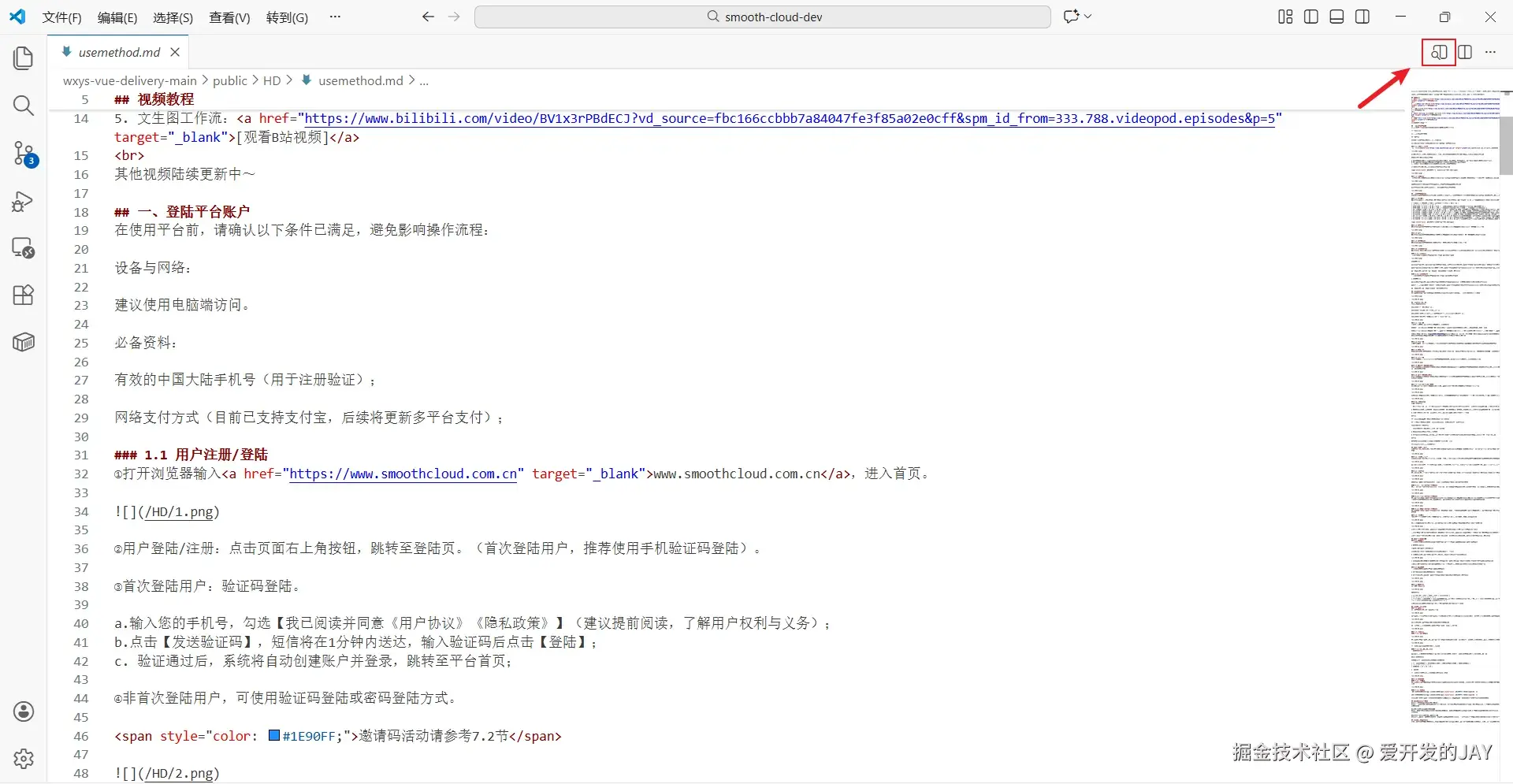Open the Remote Explorer icon
Image resolution: width=1513 pixels, height=784 pixels.
23,248
